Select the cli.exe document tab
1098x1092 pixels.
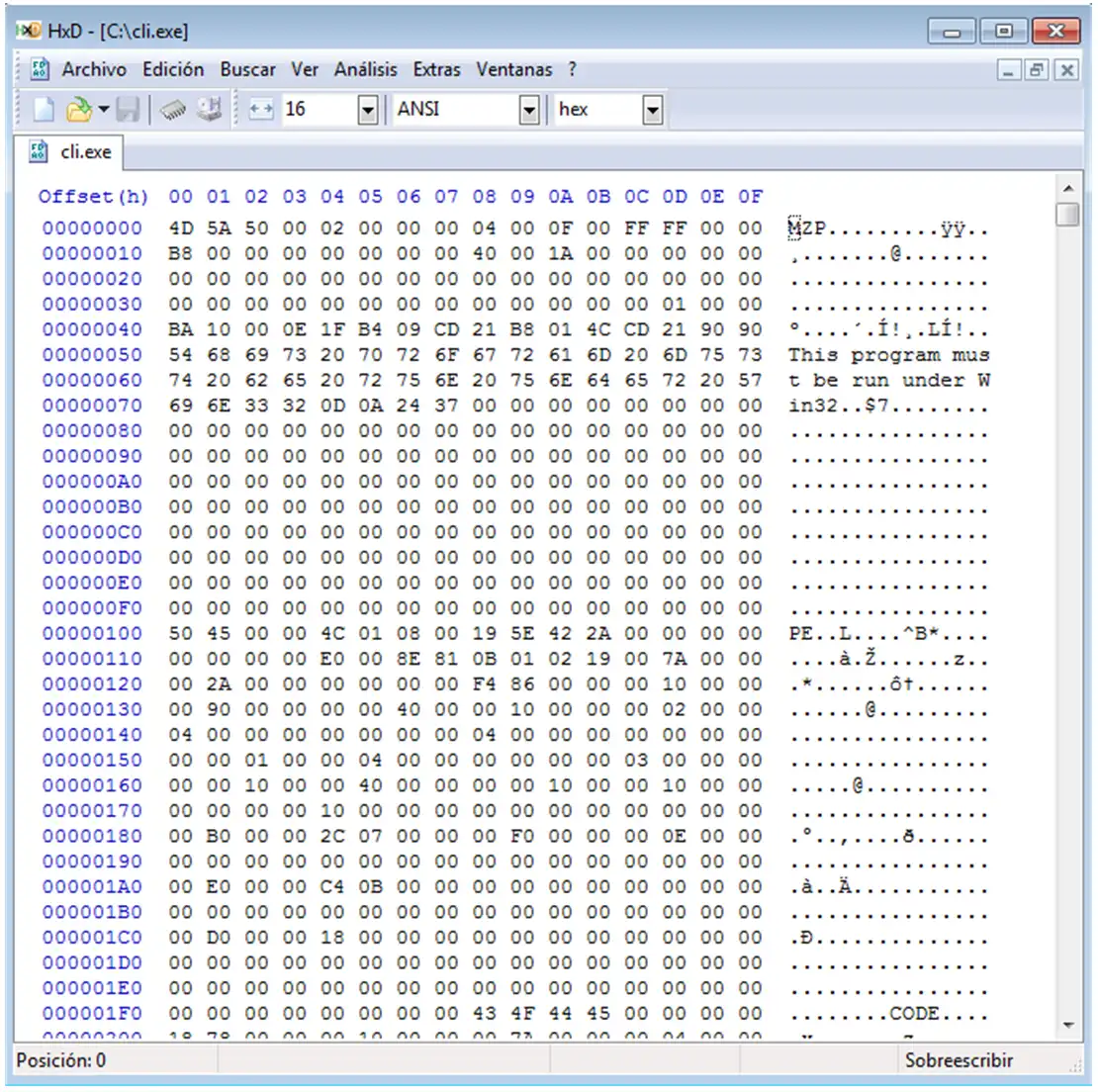[x=70, y=152]
